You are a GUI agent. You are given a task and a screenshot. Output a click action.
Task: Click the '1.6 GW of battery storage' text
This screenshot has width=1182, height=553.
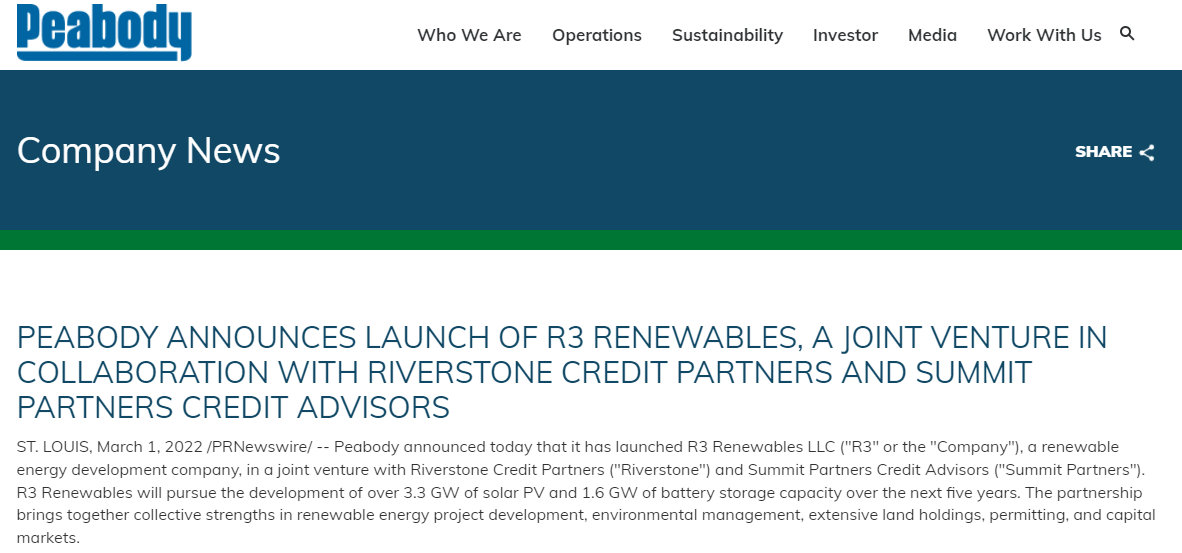[684, 493]
